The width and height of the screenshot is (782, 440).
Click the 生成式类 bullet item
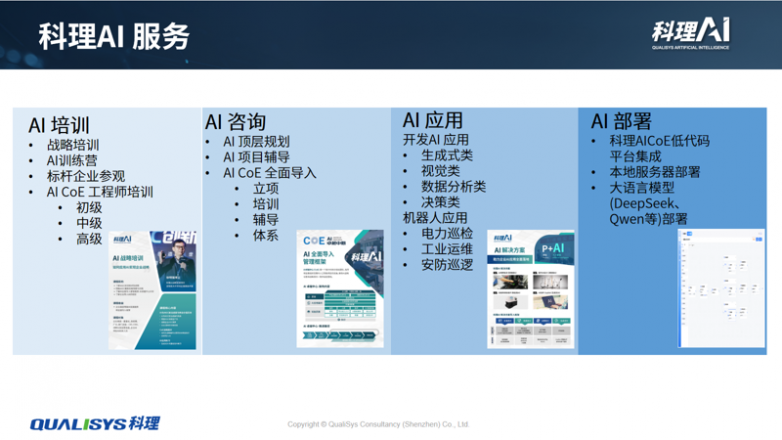[x=447, y=155]
